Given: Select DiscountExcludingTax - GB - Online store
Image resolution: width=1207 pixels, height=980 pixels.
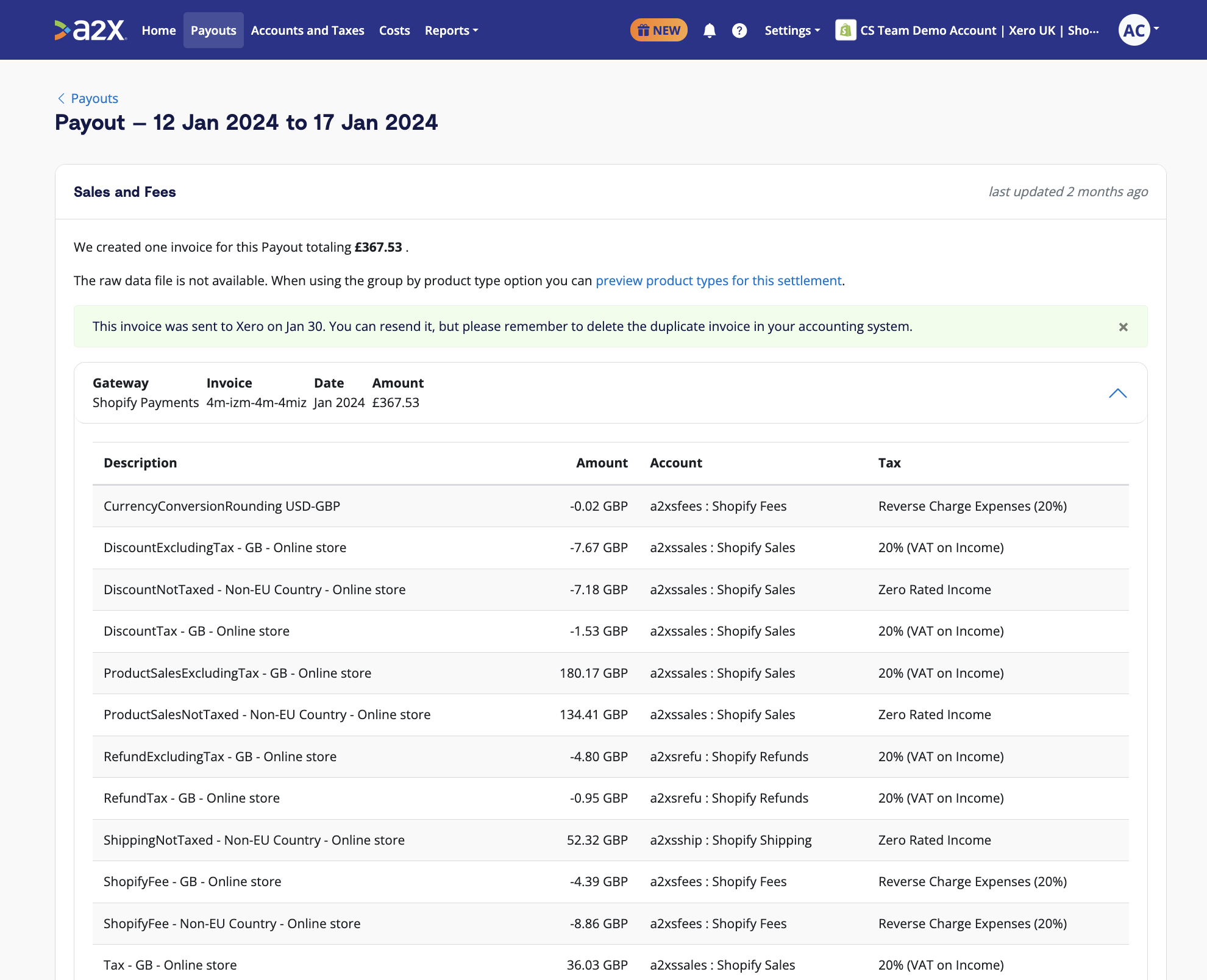Looking at the screenshot, I should [610, 548].
